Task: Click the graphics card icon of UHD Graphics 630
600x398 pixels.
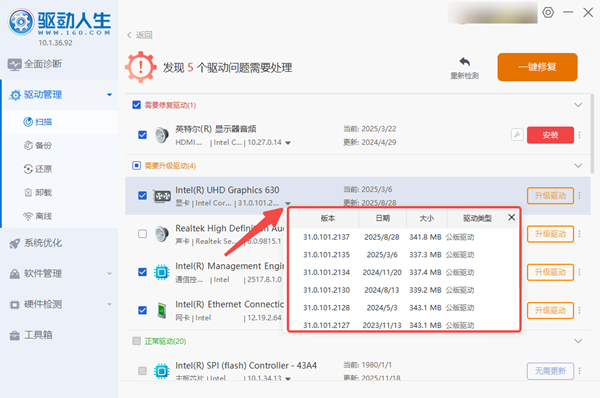Action: pos(162,196)
